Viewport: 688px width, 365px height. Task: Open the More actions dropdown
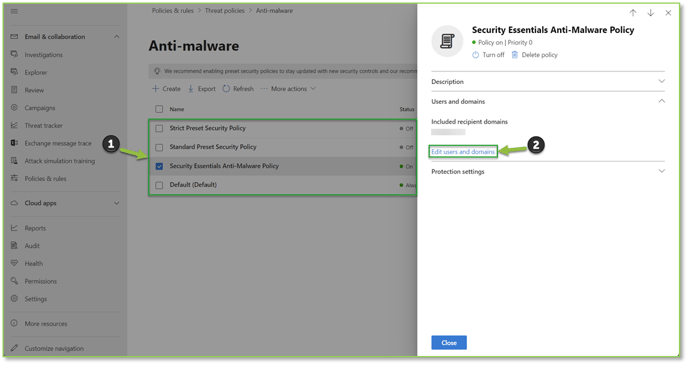click(288, 89)
